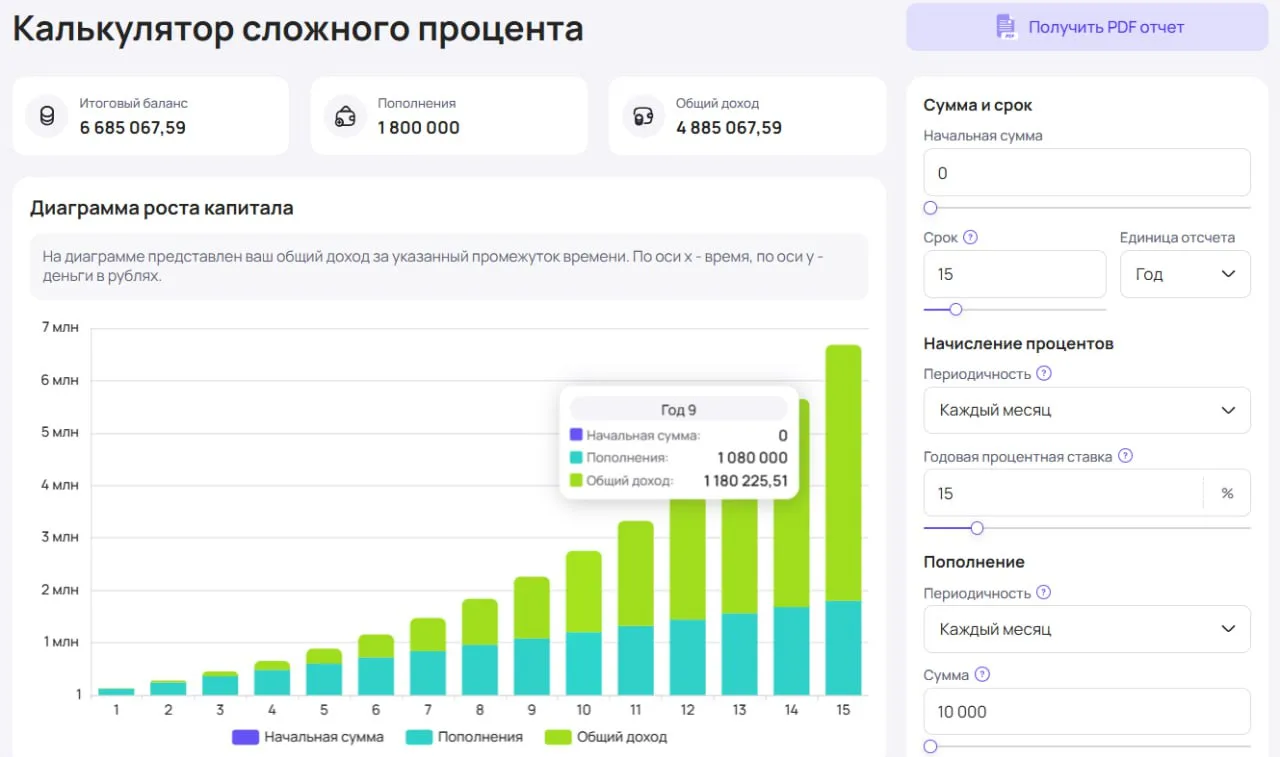
Task: Click the Срок input field showing 15
Action: coord(1015,274)
